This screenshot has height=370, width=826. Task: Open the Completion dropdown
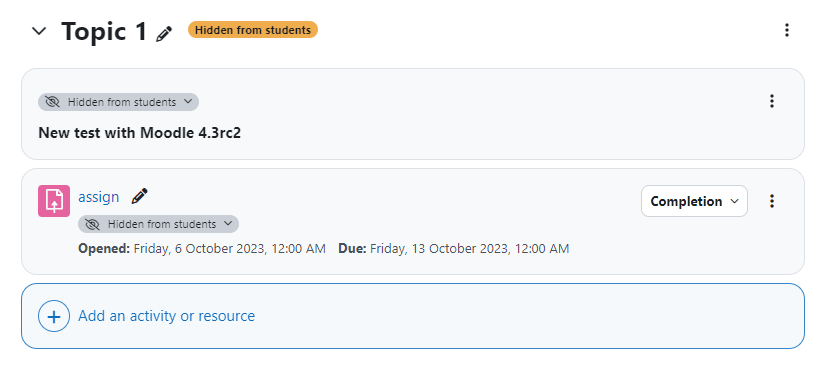tap(694, 201)
